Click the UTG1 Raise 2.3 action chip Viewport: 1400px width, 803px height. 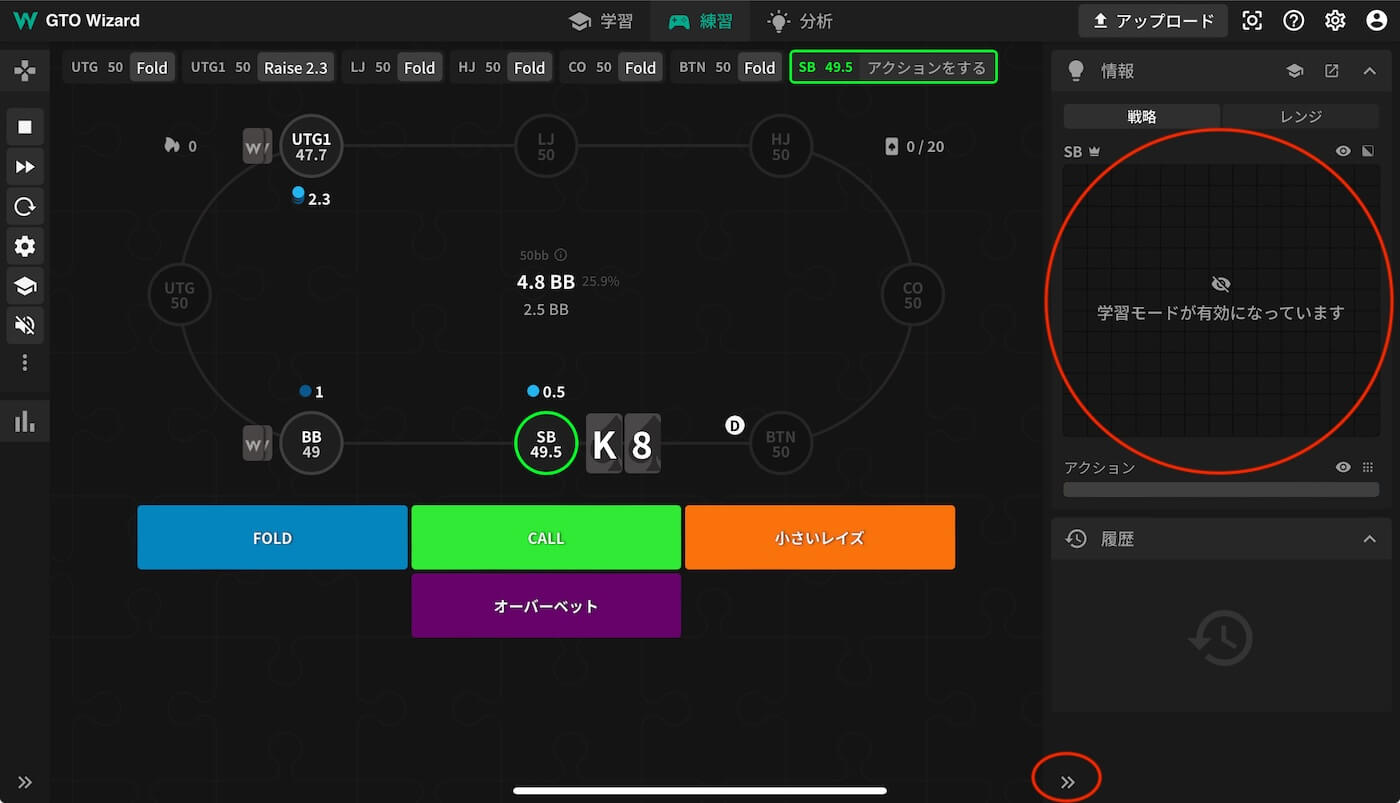295,68
